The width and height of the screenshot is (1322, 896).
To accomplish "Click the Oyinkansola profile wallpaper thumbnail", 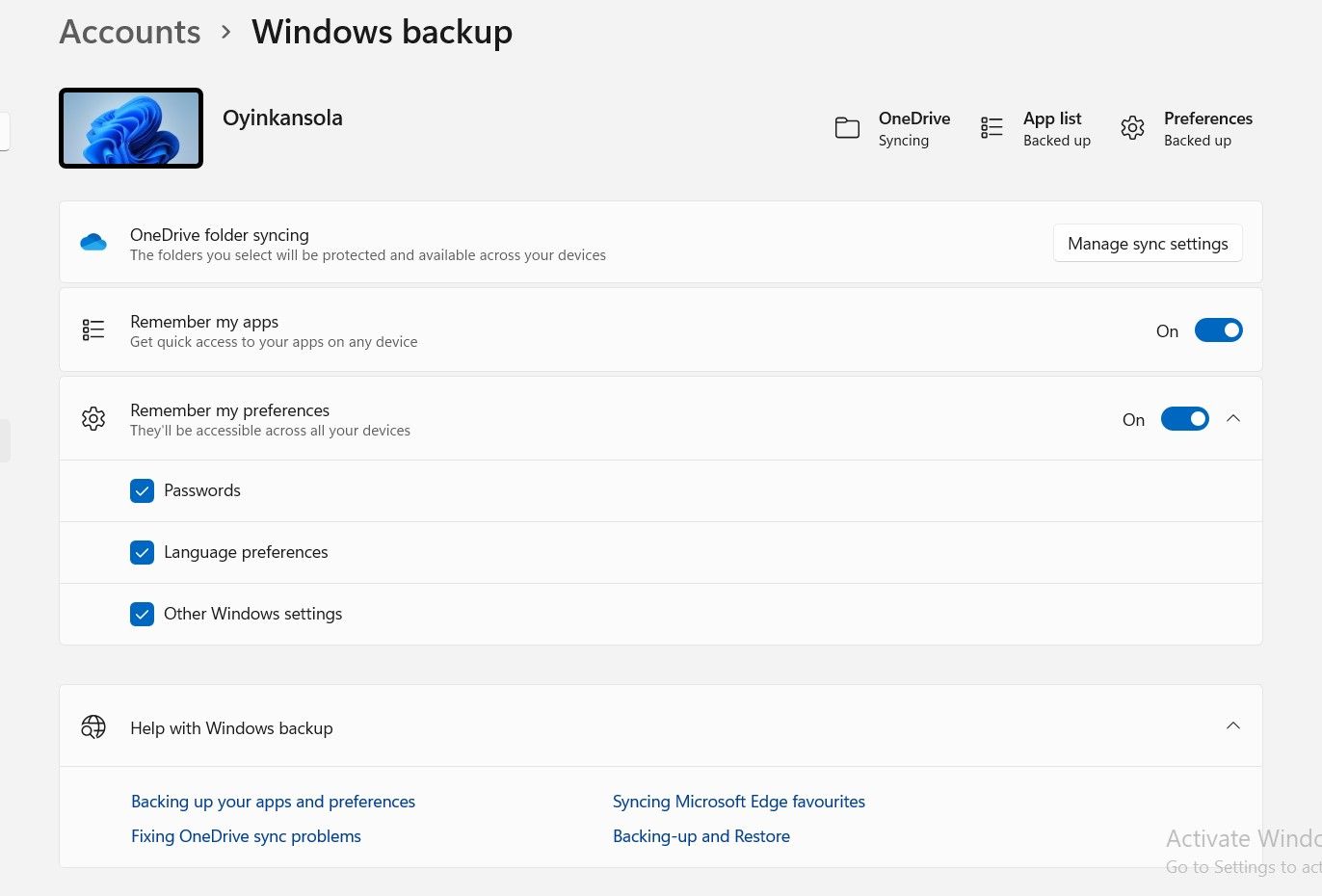I will pos(131,128).
